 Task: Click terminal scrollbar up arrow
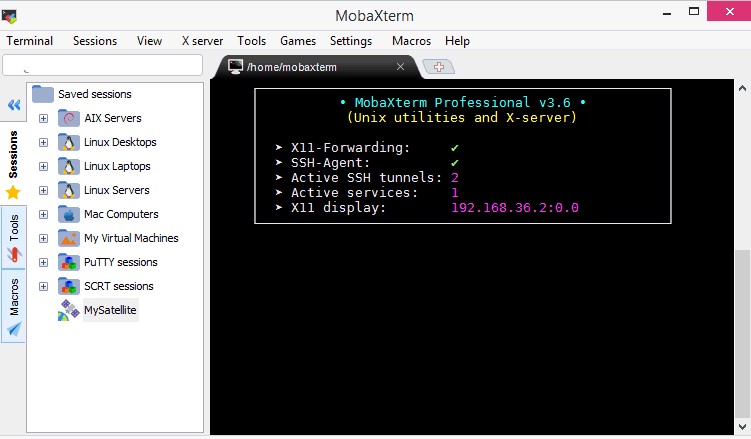pos(742,88)
